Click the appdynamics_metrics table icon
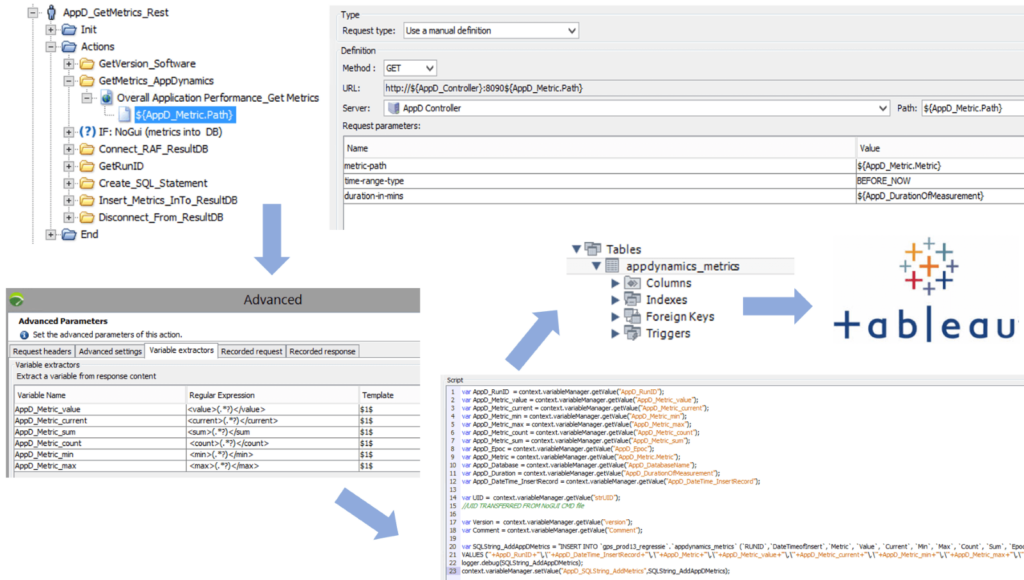The image size is (1024, 580). pos(612,266)
